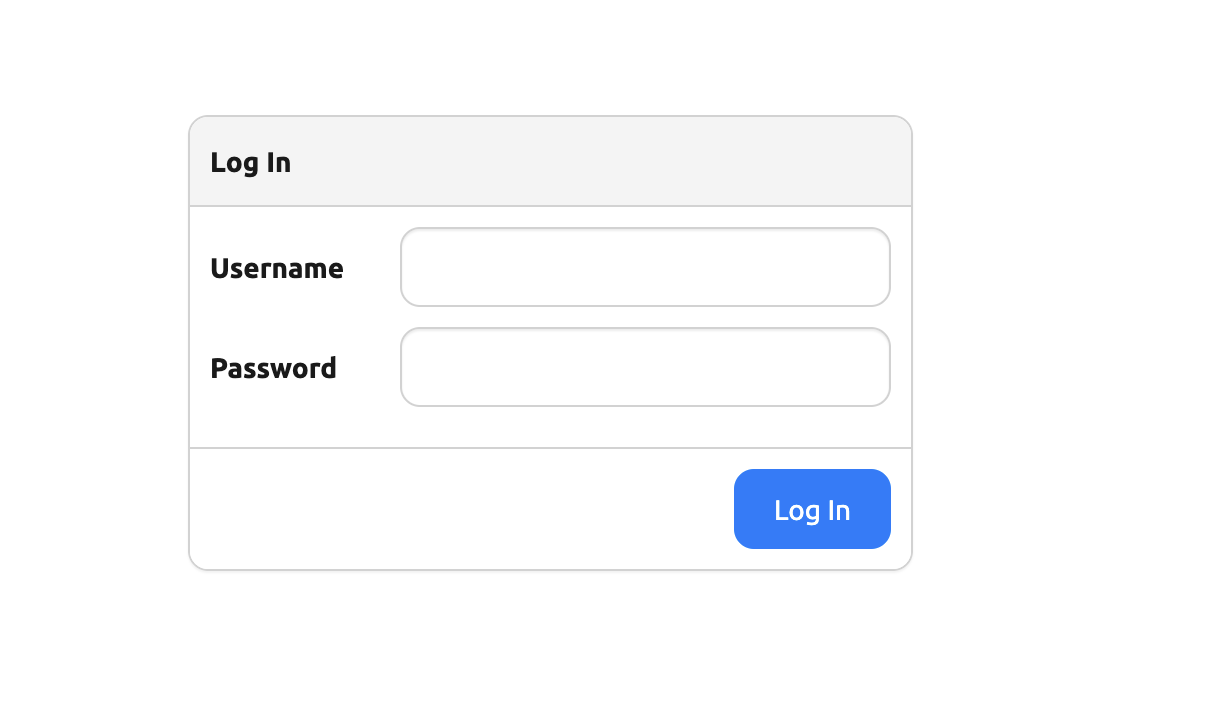Click the bold Username text

[x=276, y=268]
